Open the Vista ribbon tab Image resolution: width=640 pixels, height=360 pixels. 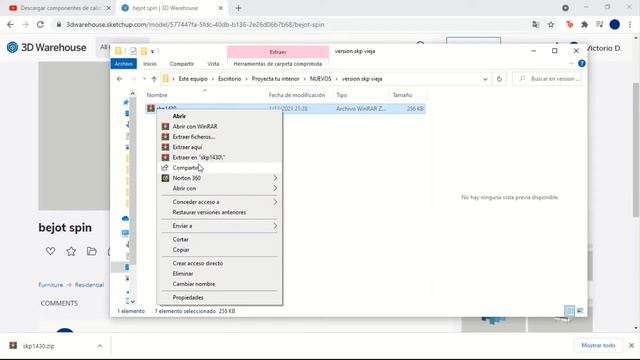point(213,64)
